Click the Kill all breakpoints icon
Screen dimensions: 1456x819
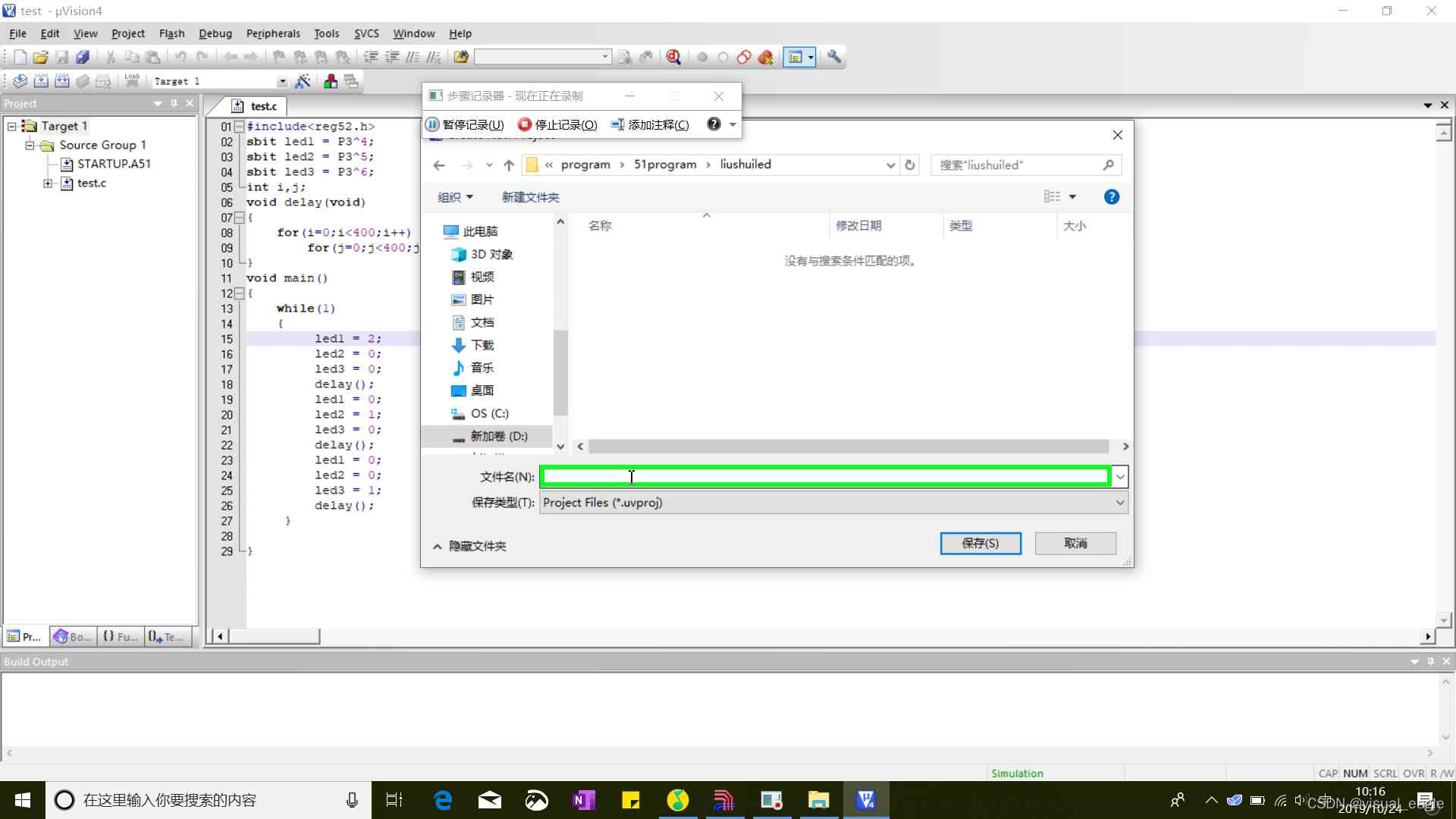coord(766,57)
